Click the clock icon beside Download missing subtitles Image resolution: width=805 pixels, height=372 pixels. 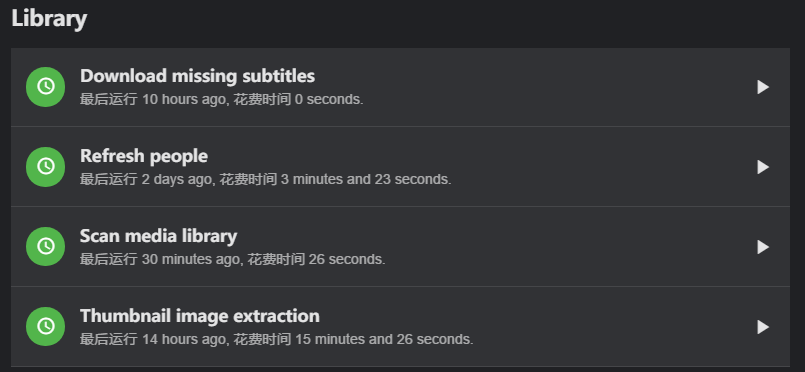click(x=46, y=87)
